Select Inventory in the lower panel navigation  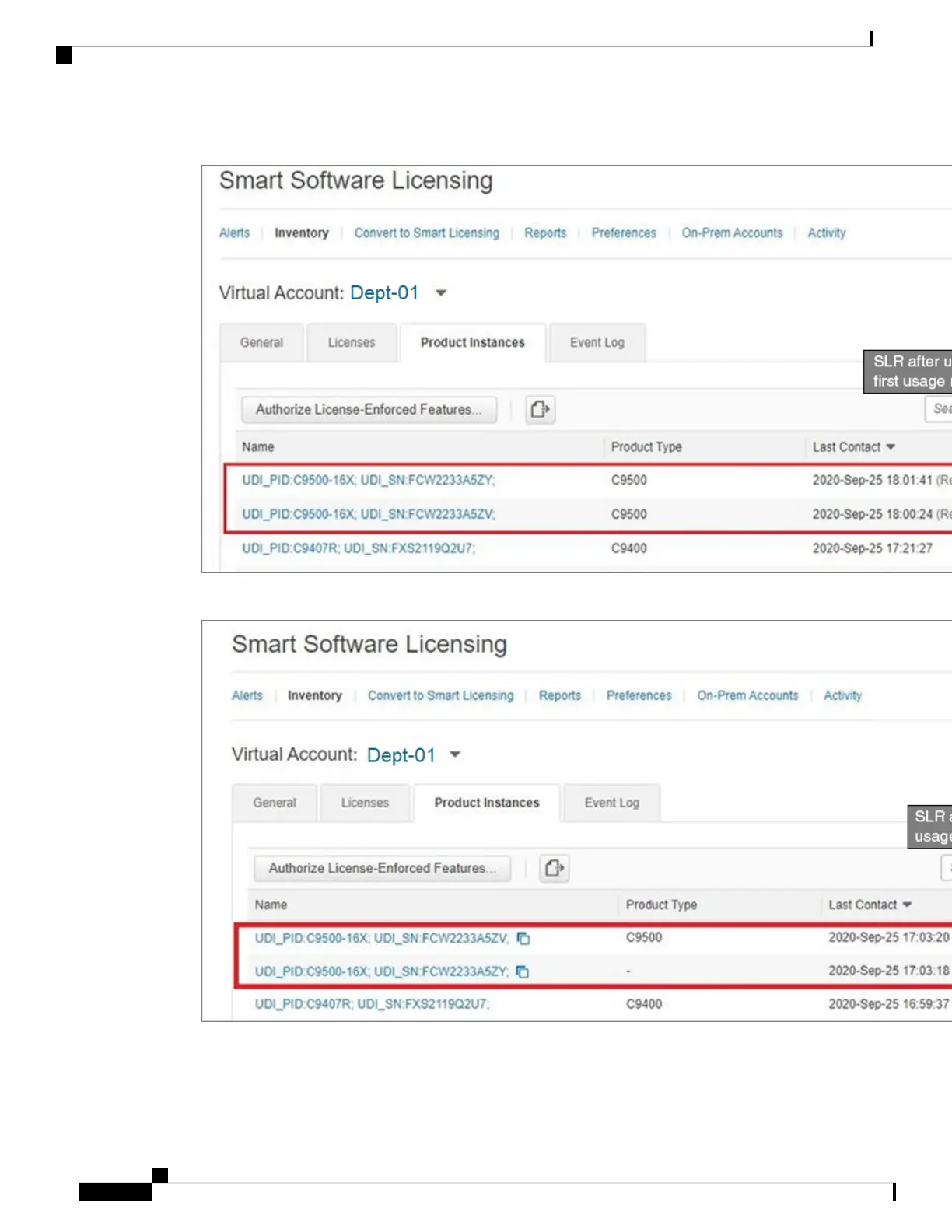point(315,695)
